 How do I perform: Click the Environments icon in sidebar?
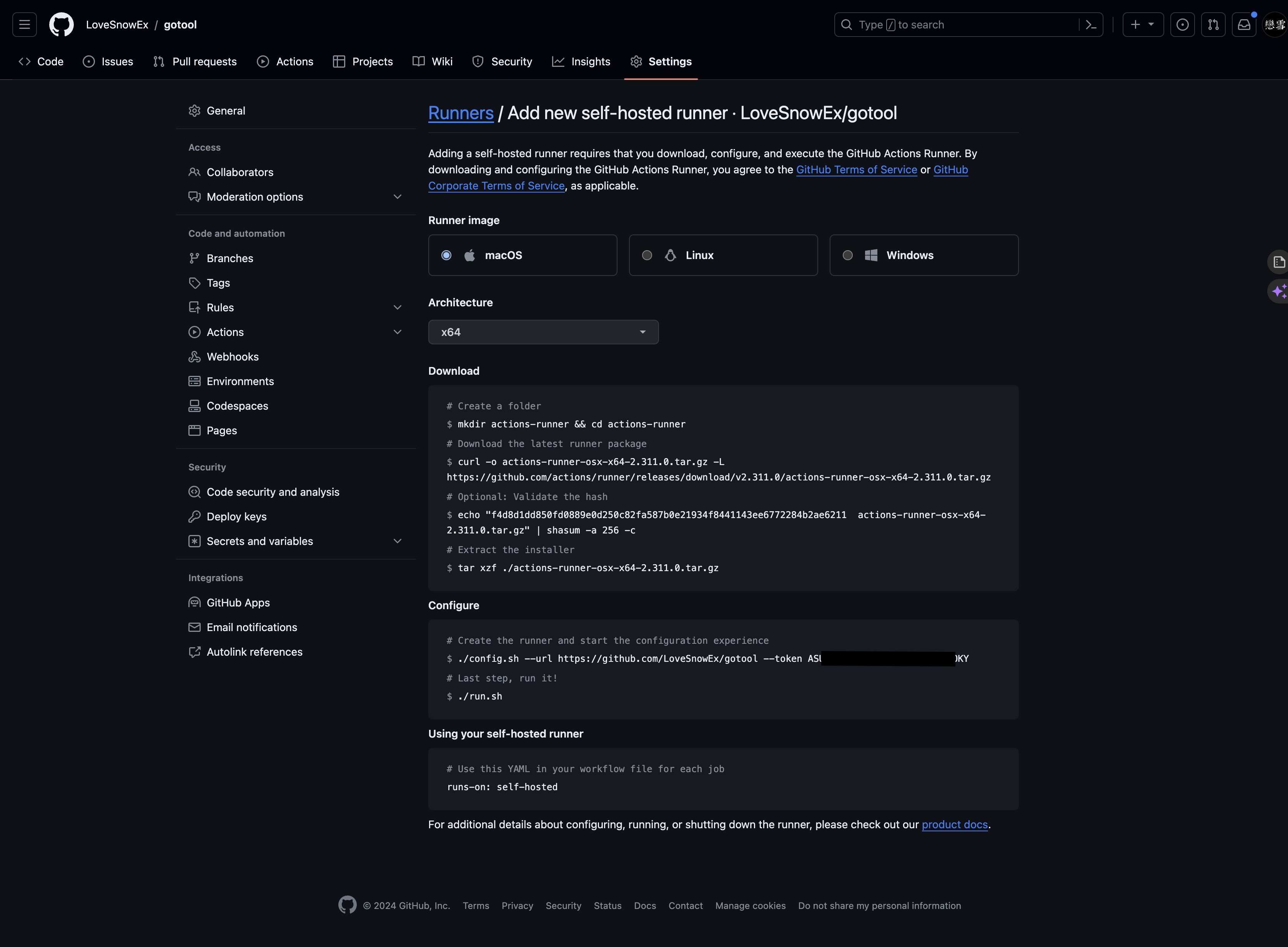coord(195,381)
